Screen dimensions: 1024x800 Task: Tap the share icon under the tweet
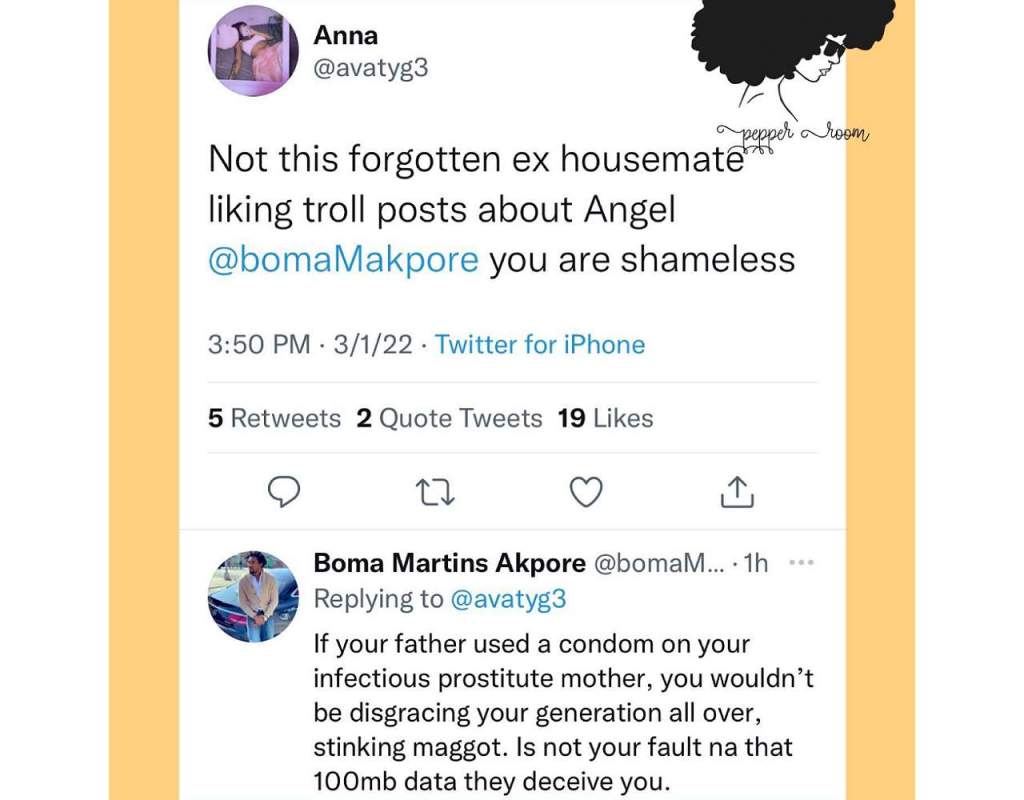(x=736, y=490)
